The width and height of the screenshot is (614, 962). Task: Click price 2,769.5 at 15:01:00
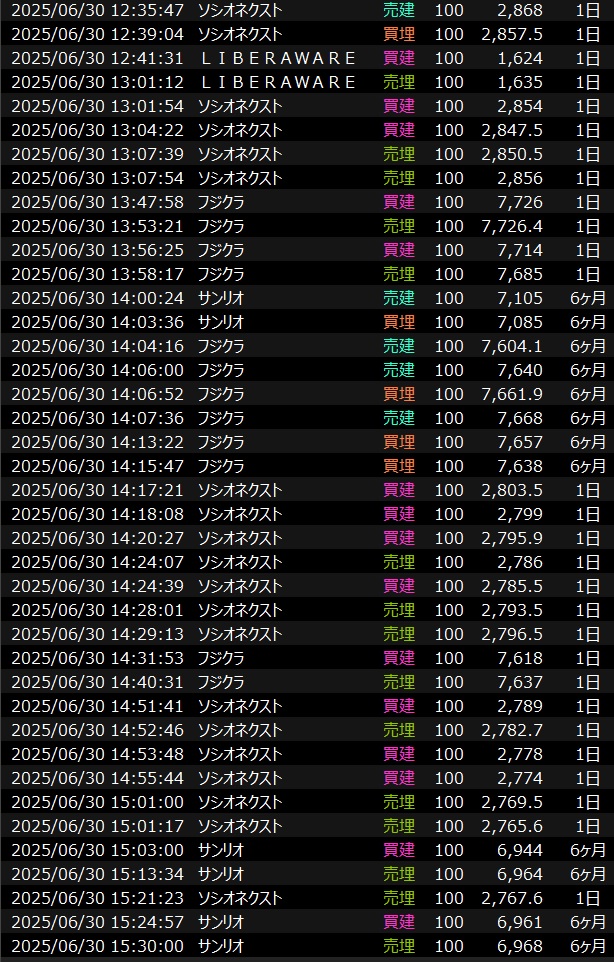coord(512,802)
